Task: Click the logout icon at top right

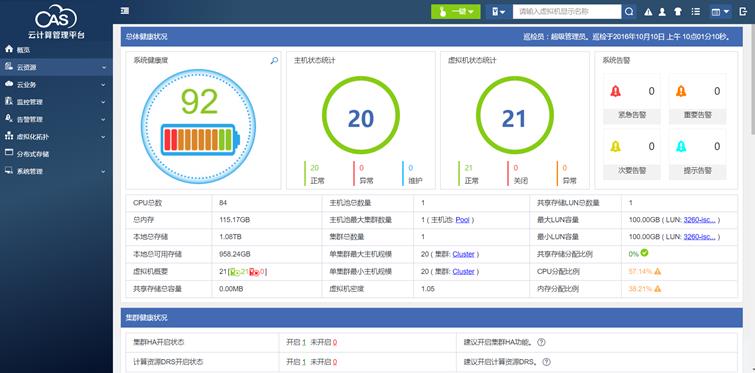Action: [x=742, y=12]
